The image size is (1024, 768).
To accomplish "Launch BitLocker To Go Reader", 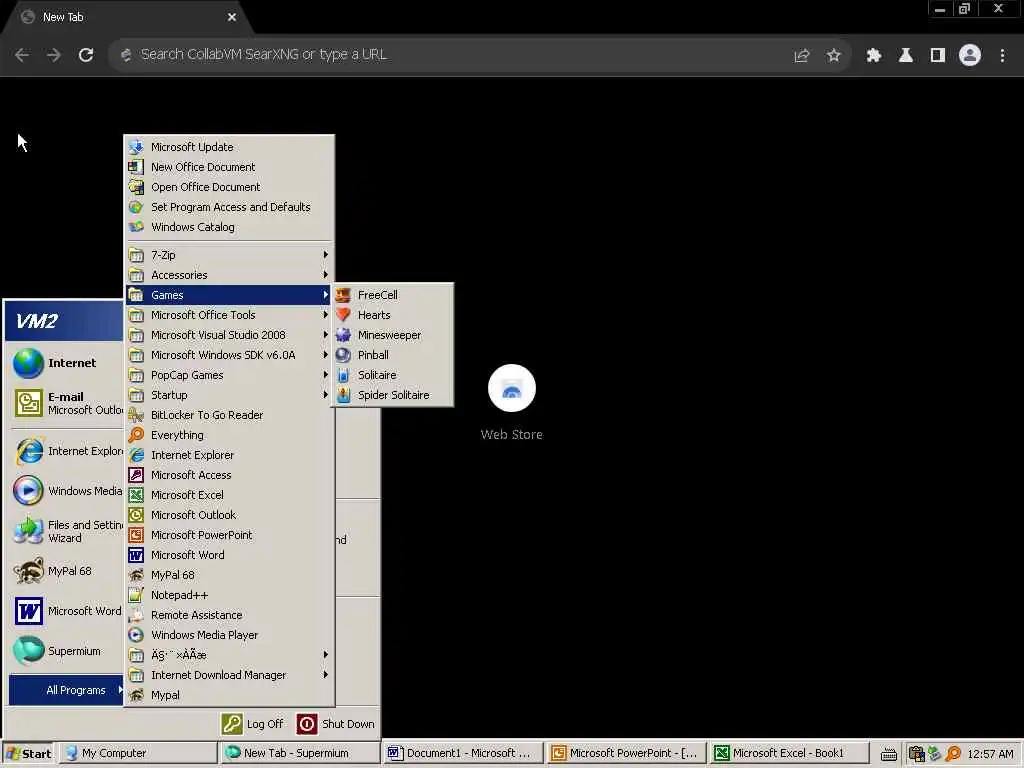I will click(229, 415).
